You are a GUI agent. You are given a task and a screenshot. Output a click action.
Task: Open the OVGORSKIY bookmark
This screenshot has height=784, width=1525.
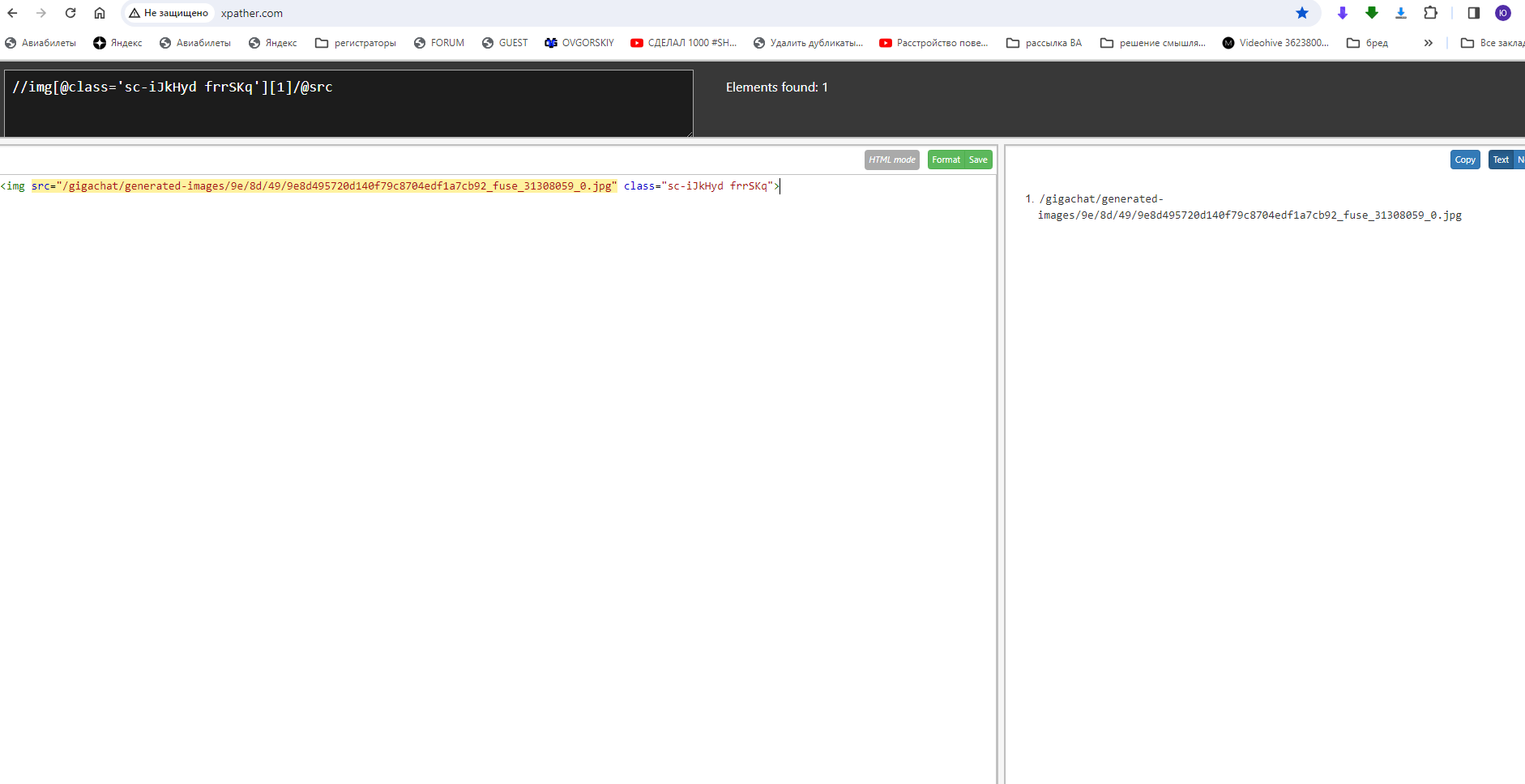point(579,43)
